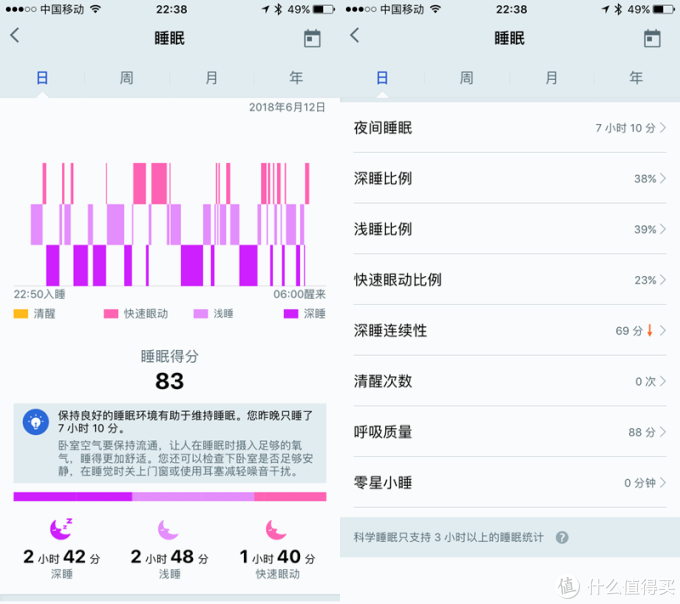Expand 深睡比例 row chevron
Image resolution: width=680 pixels, height=604 pixels.
(663, 178)
